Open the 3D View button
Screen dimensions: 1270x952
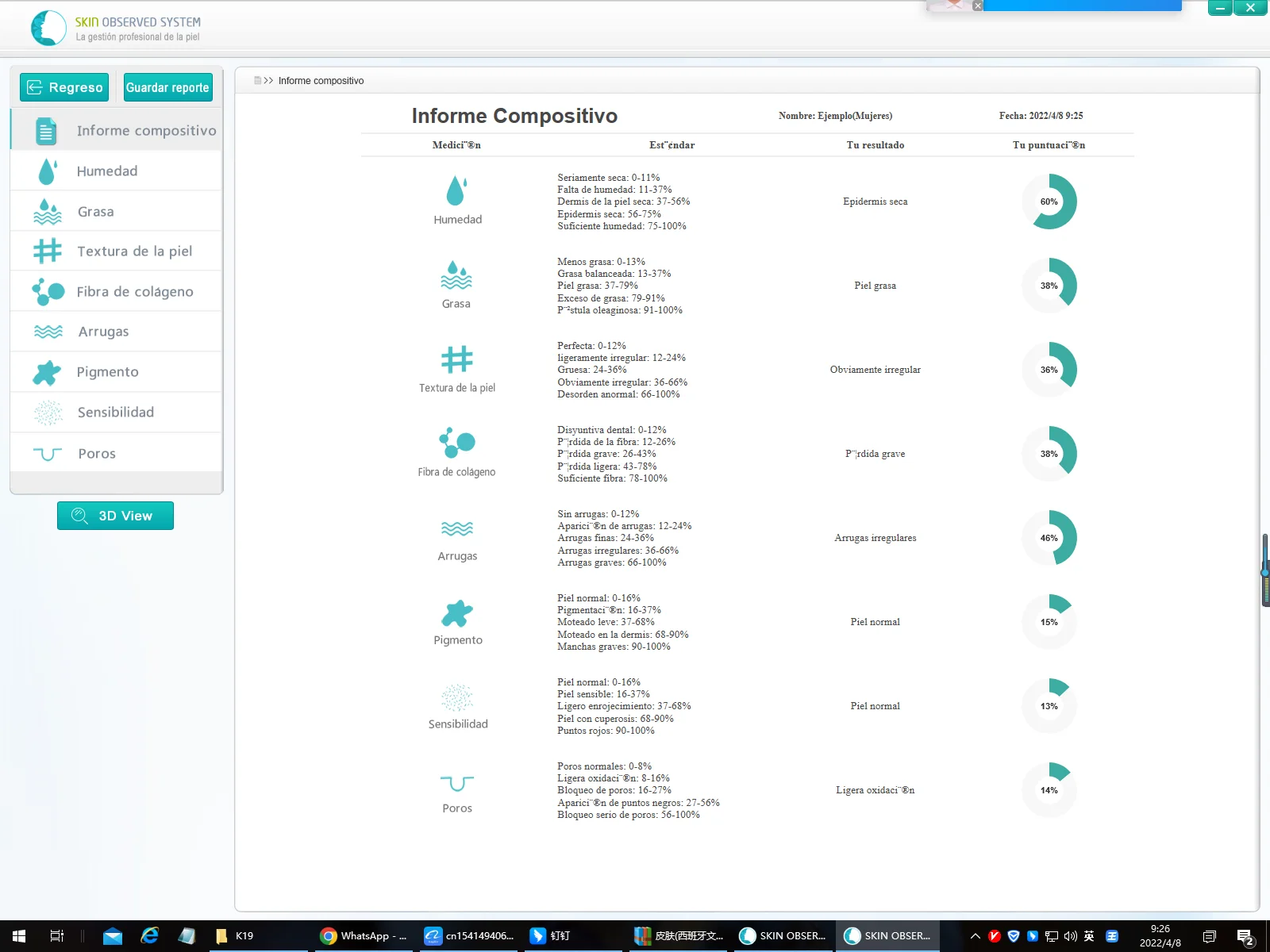pos(115,516)
